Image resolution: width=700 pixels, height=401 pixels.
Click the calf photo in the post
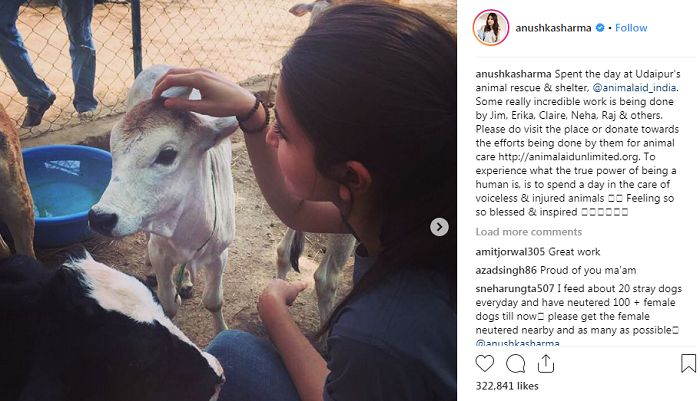[228, 200]
